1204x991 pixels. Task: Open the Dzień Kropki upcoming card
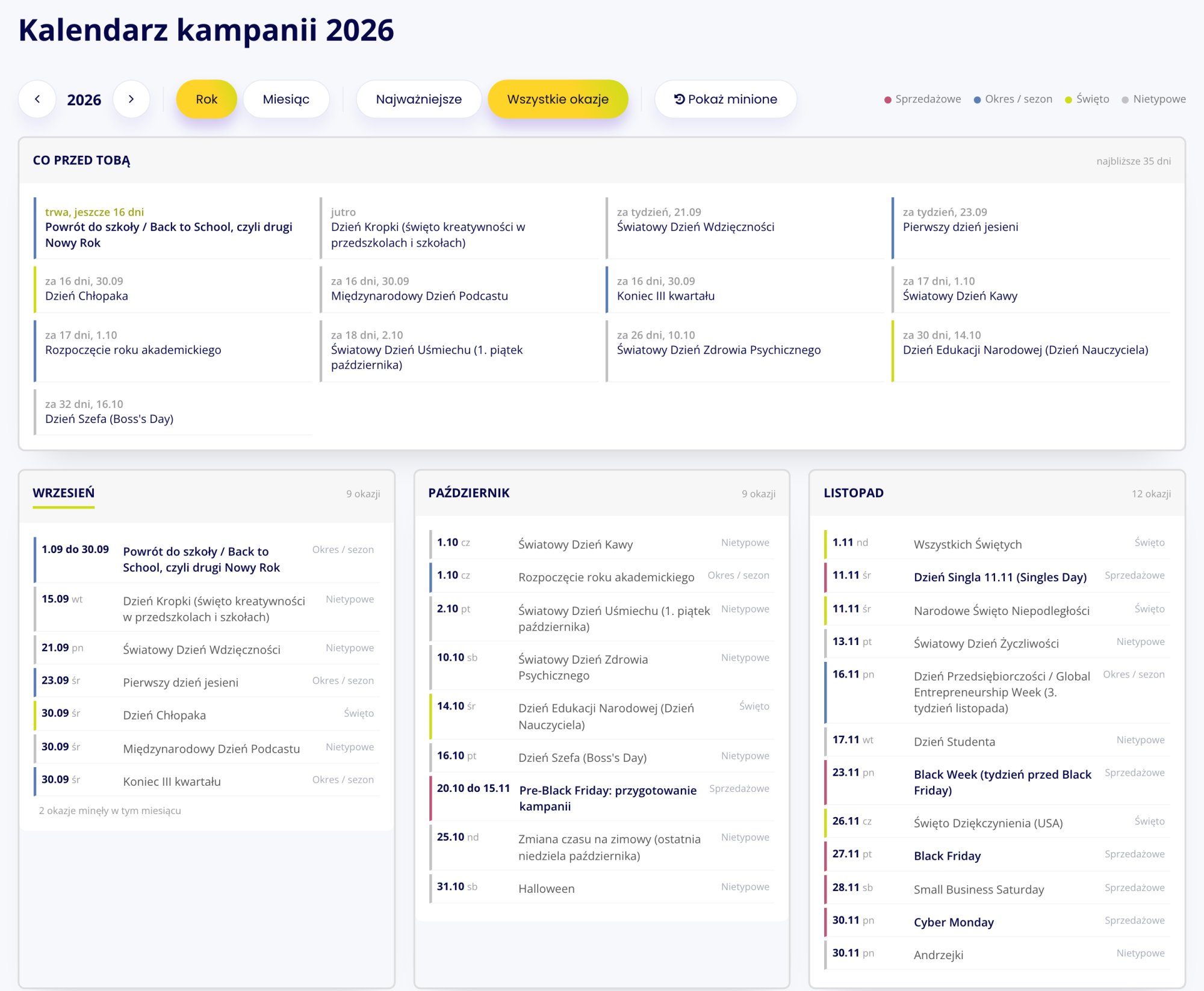click(x=459, y=228)
